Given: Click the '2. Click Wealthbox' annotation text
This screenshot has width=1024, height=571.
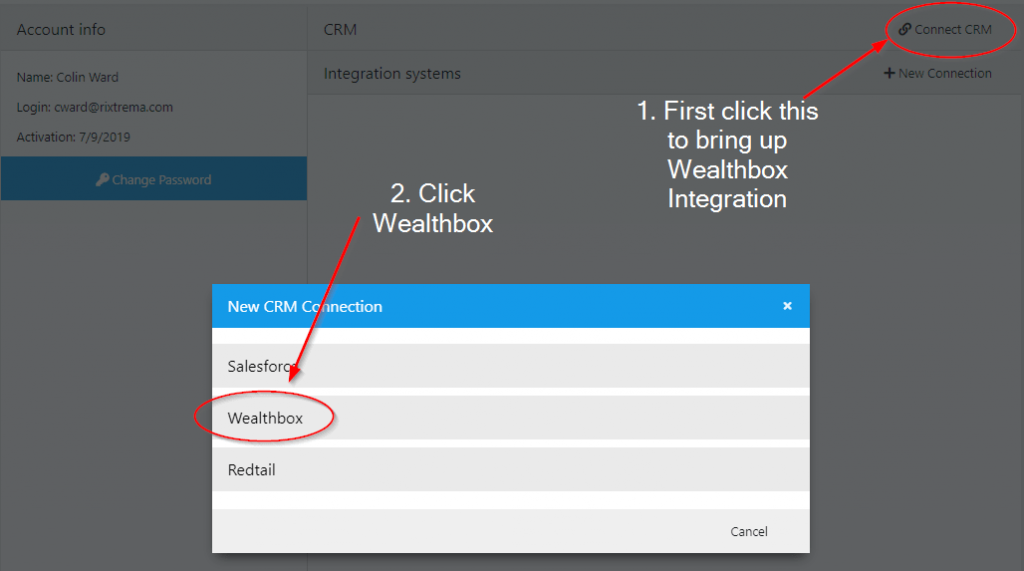Looking at the screenshot, I should click(x=433, y=208).
